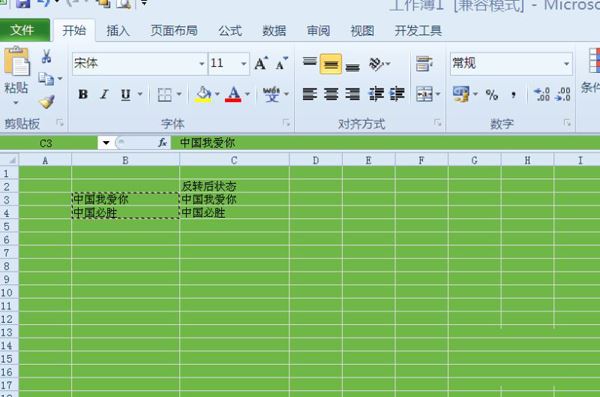Open the 对齐方式 group dialog launcher

[437, 123]
